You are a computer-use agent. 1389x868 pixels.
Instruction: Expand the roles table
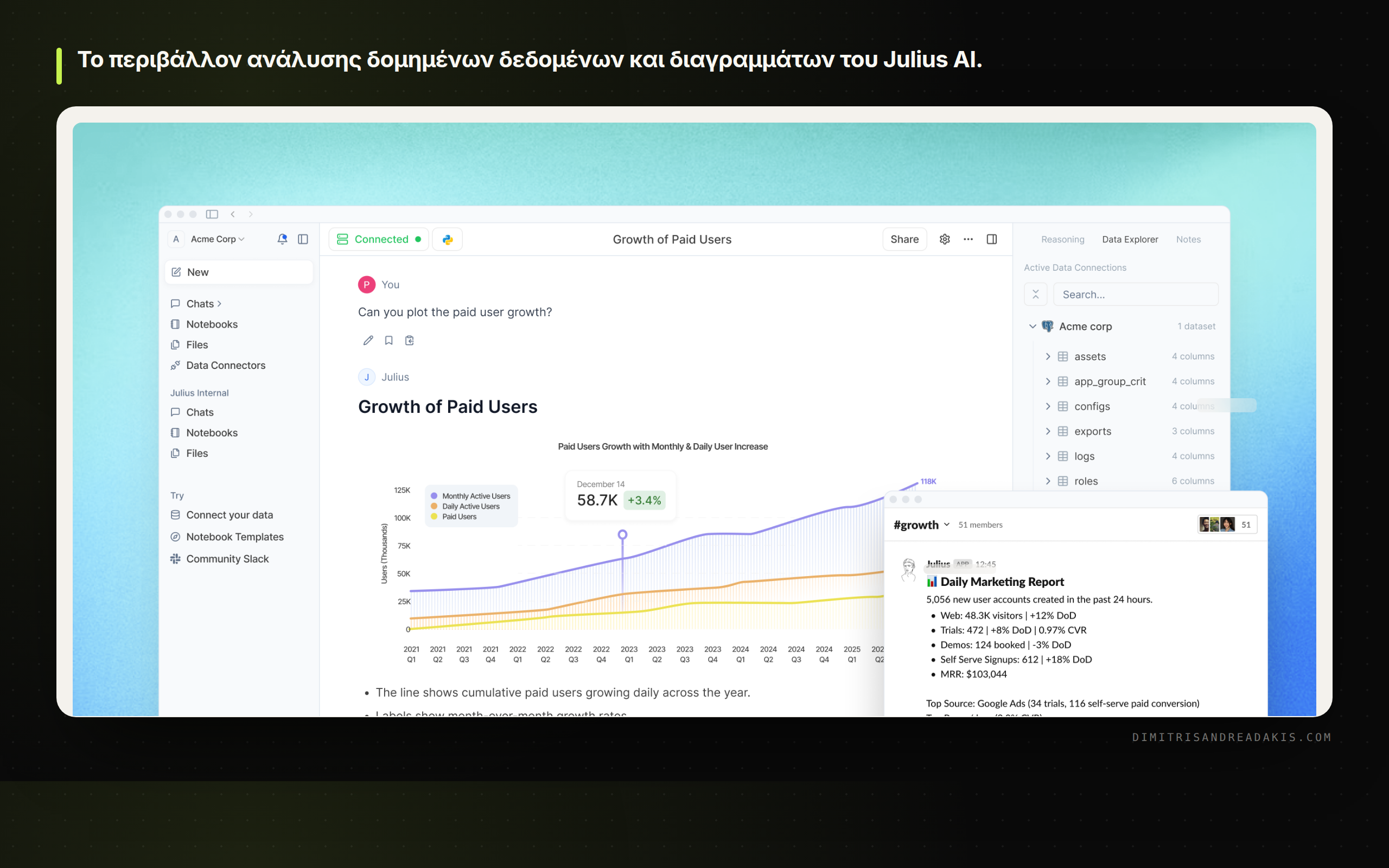coord(1048,481)
